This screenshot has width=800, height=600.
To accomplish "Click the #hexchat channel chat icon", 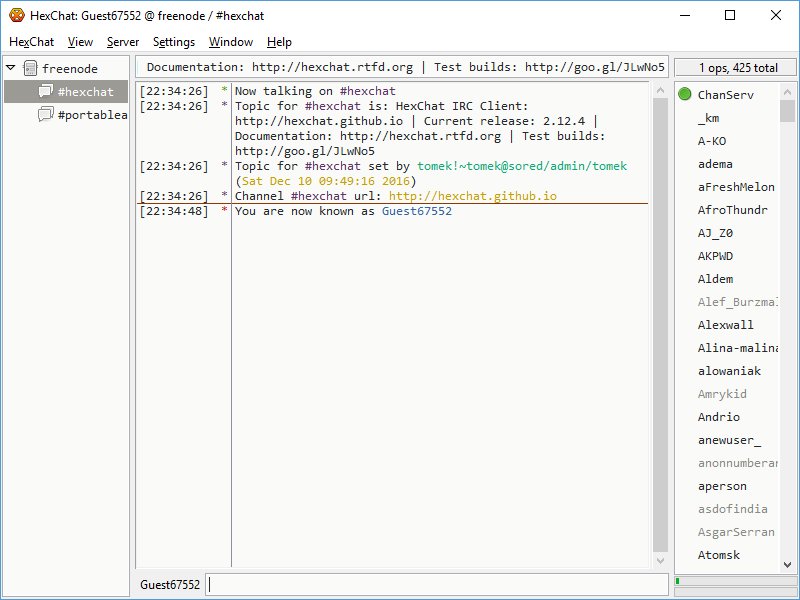I will 45,91.
